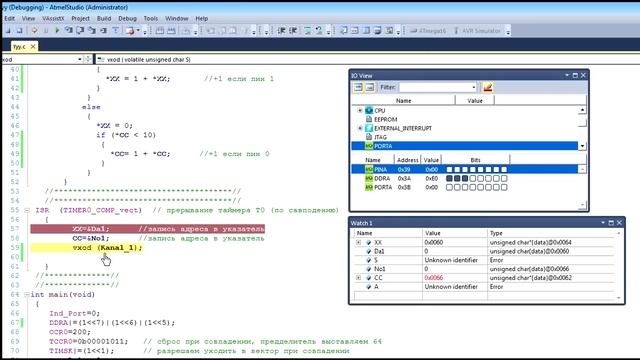Toggle DDRA bit 0 checkbox
The image size is (640, 360).
pos(504,178)
